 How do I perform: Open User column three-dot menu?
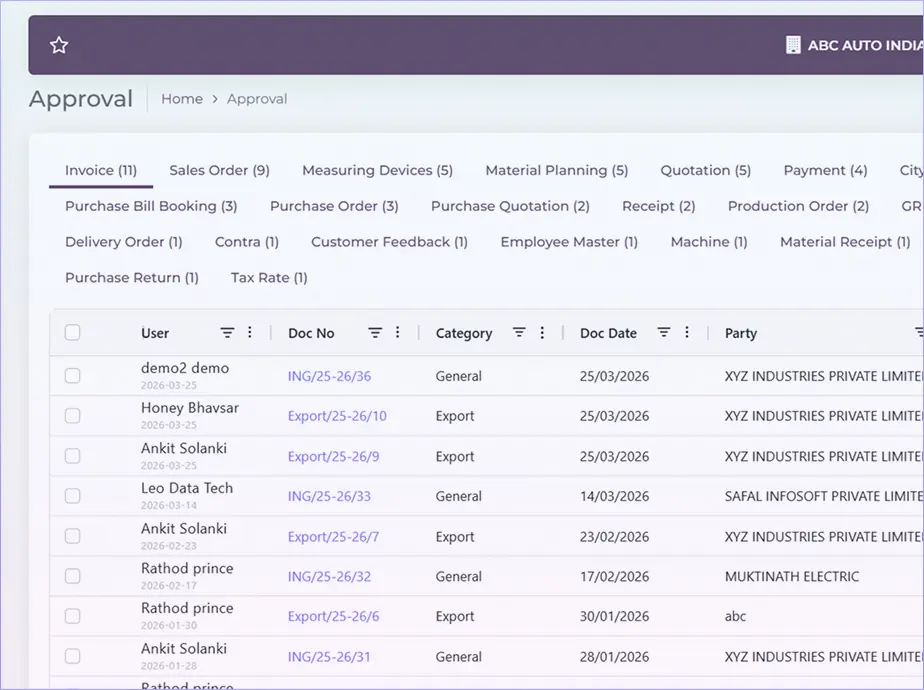click(x=250, y=332)
